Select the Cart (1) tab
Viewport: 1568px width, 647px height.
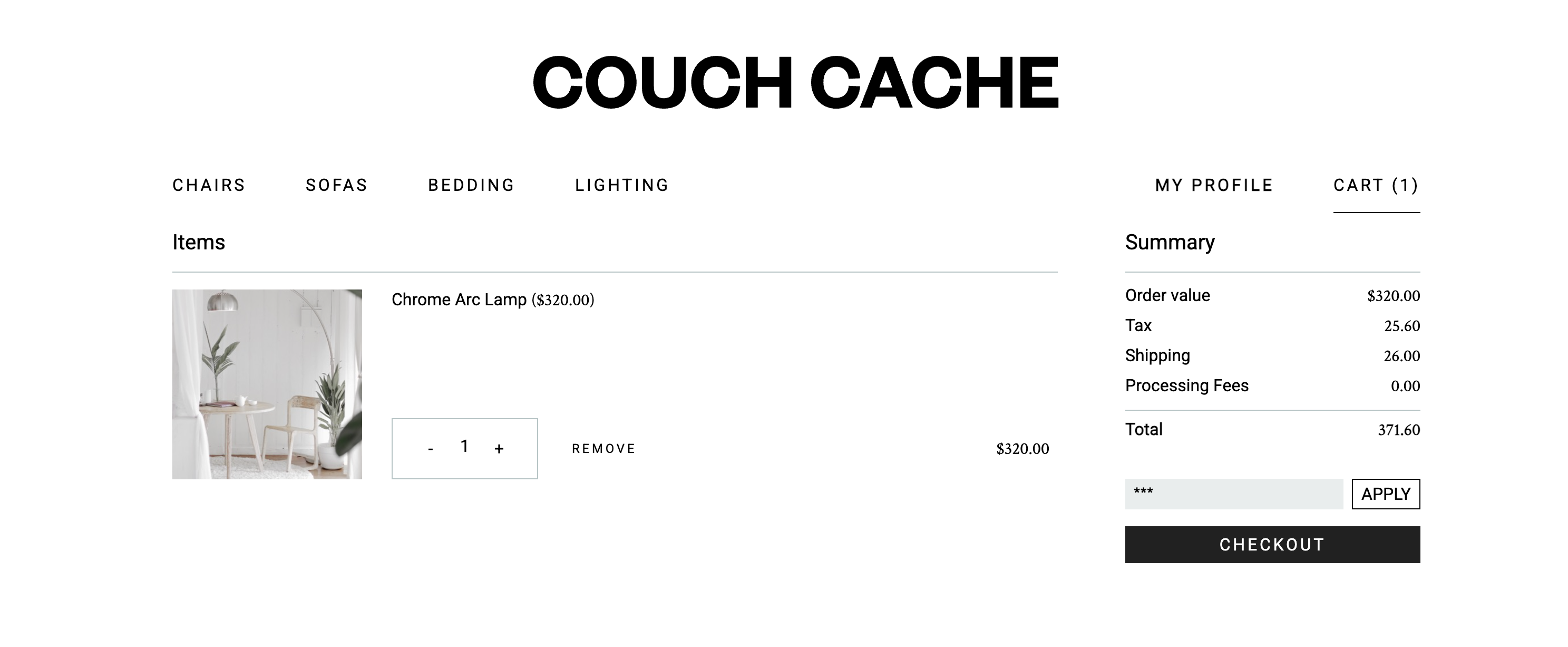[x=1376, y=185]
